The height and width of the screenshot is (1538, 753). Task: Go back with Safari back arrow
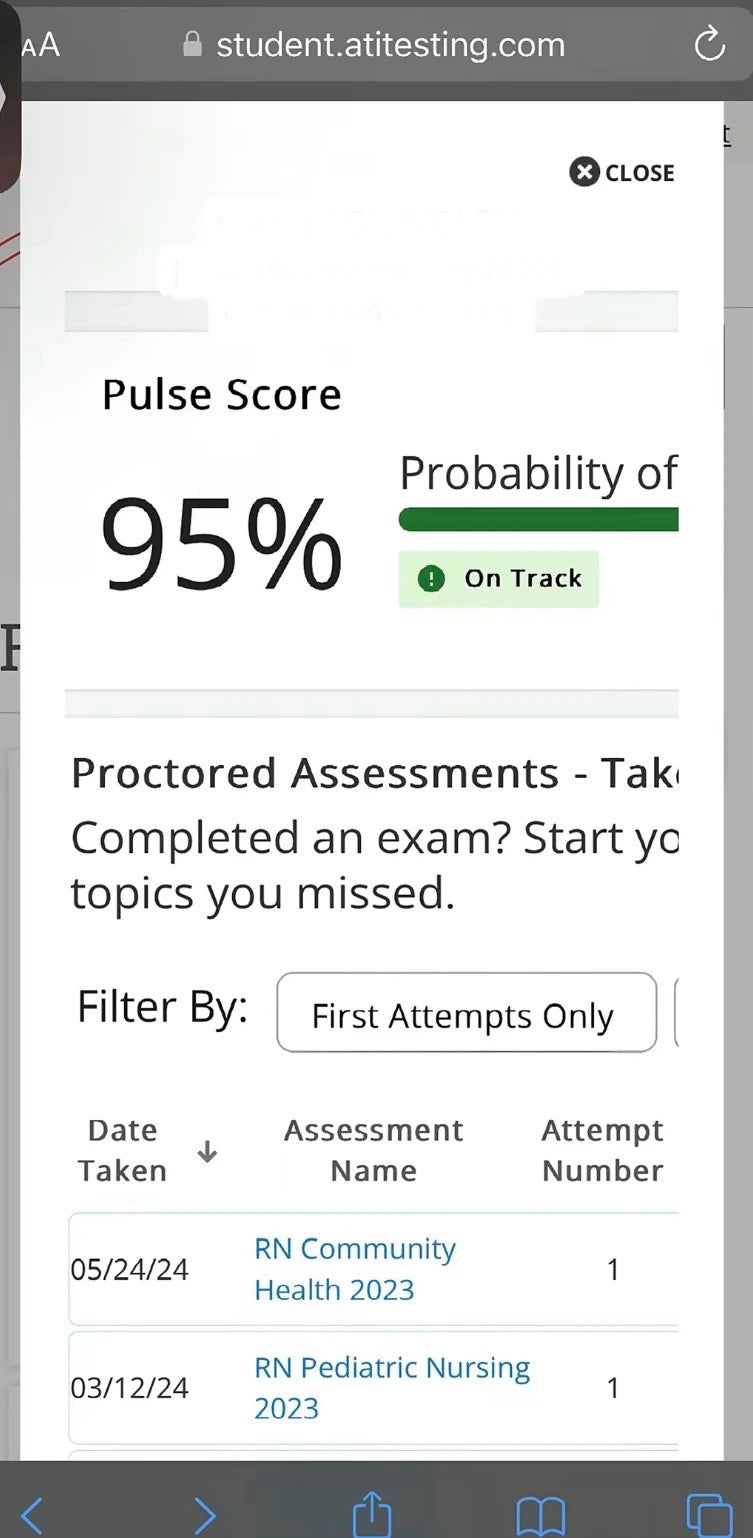pyautogui.click(x=32, y=1515)
